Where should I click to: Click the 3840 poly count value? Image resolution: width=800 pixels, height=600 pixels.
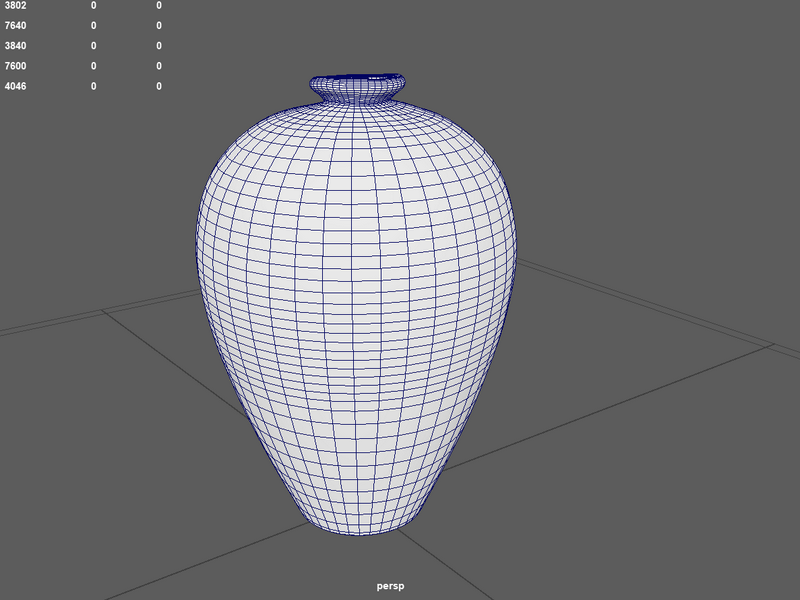(x=15, y=46)
